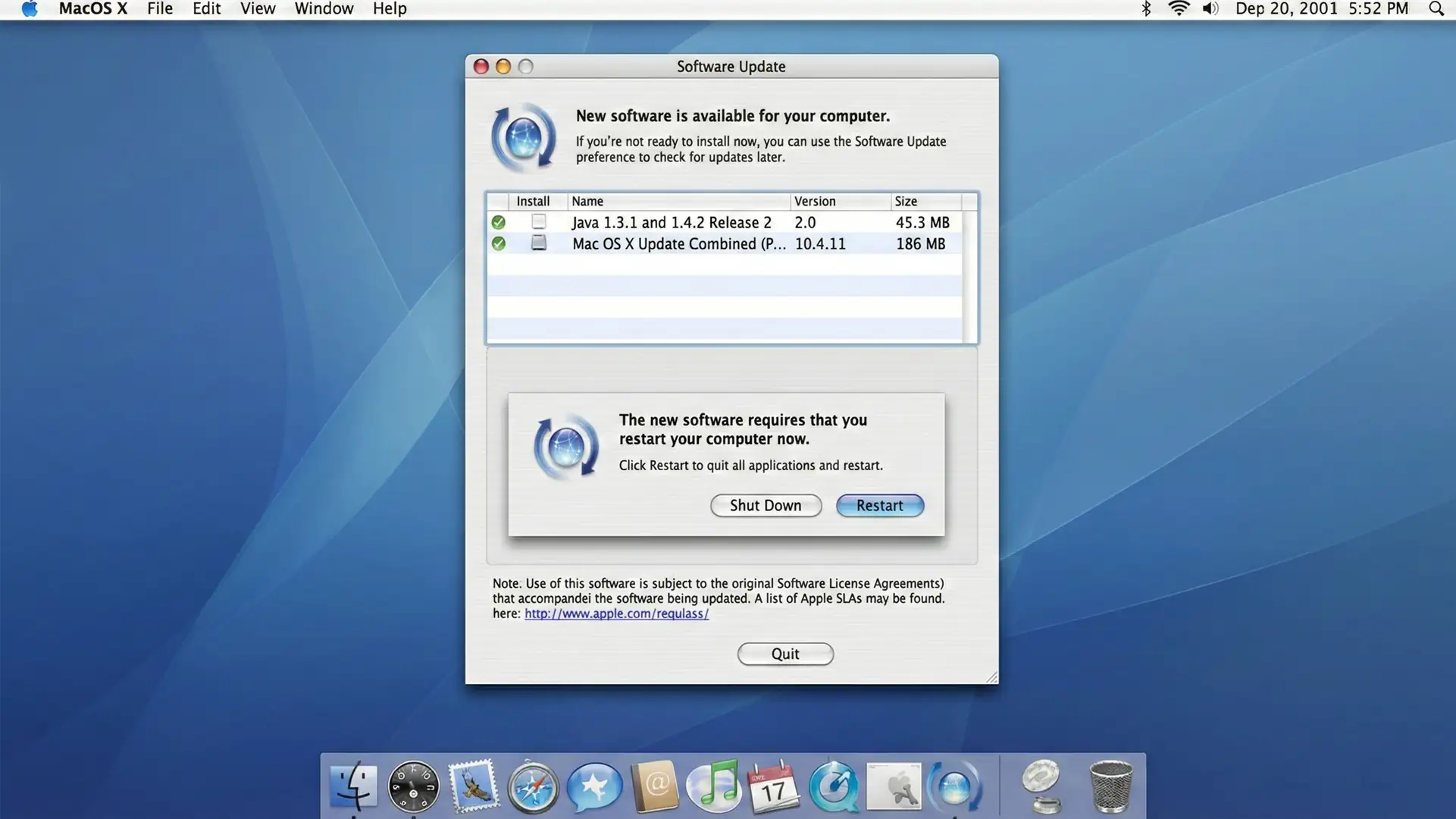Click the Restart button

coord(879,505)
